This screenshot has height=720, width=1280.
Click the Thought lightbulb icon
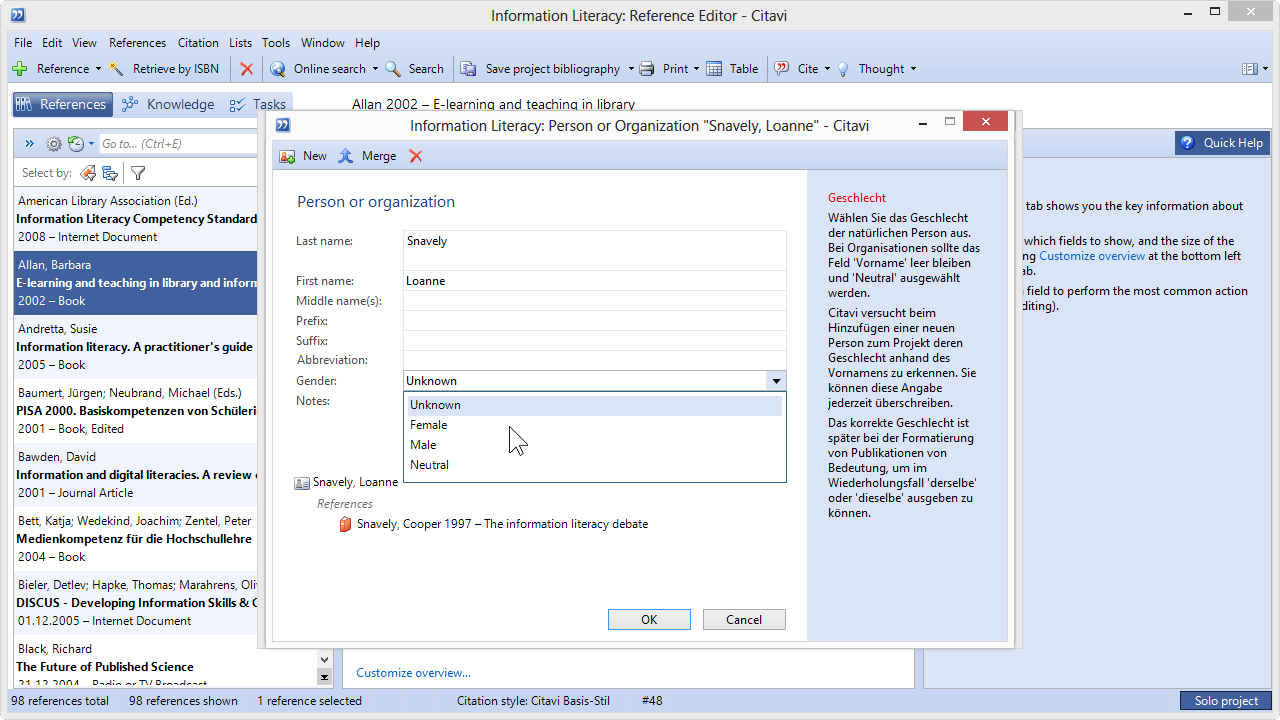tap(843, 69)
